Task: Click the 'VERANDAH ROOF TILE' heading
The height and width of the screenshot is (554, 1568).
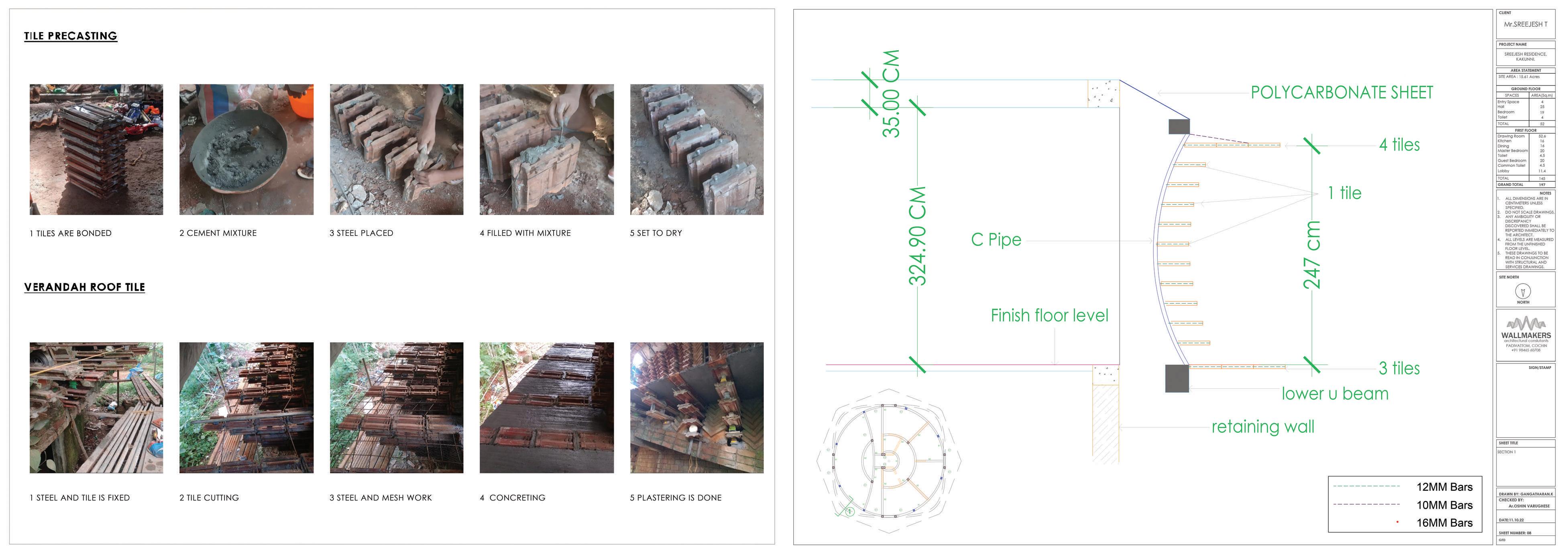Action: pos(85,287)
